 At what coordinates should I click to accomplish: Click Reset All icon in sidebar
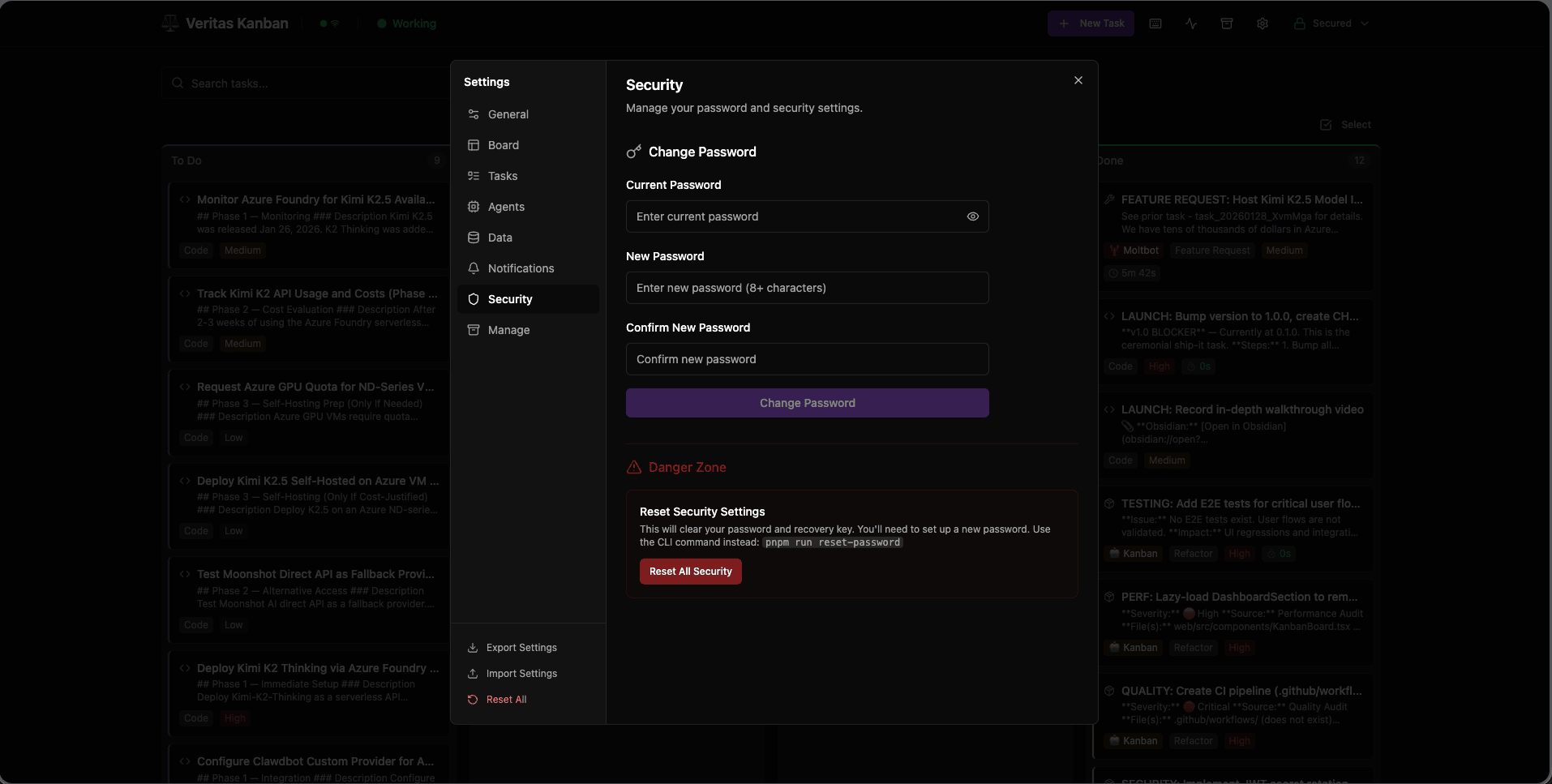473,700
